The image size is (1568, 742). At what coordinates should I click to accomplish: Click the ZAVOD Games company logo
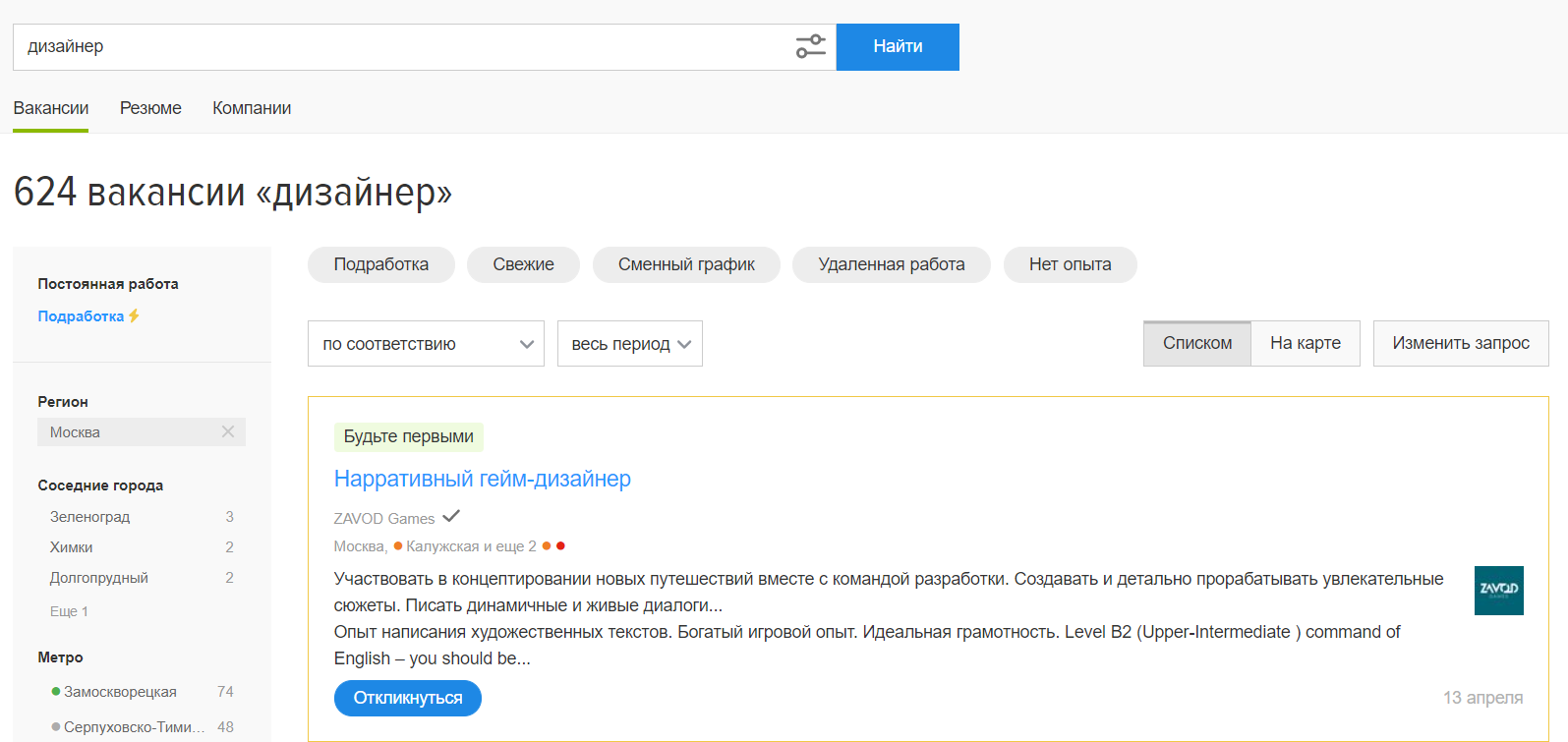click(x=1498, y=590)
